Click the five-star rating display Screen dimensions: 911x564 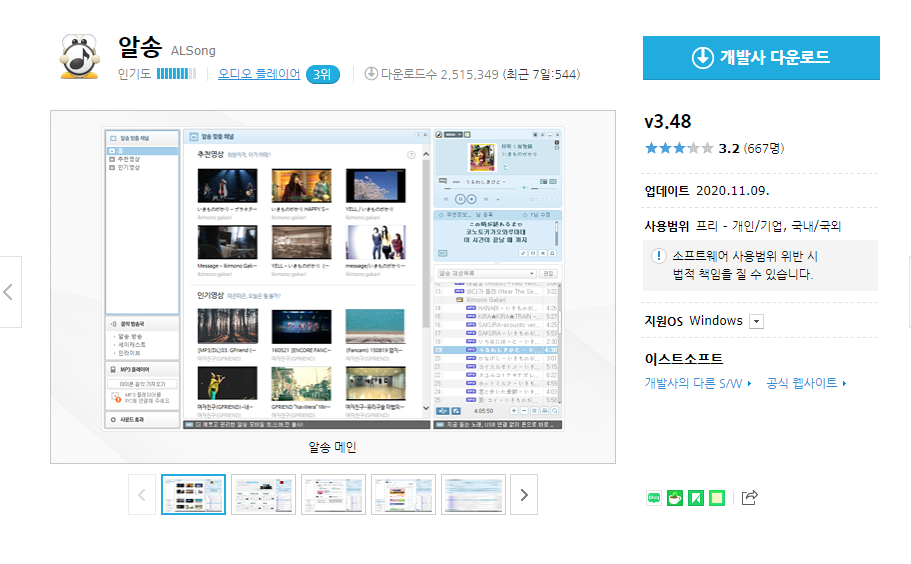679,148
